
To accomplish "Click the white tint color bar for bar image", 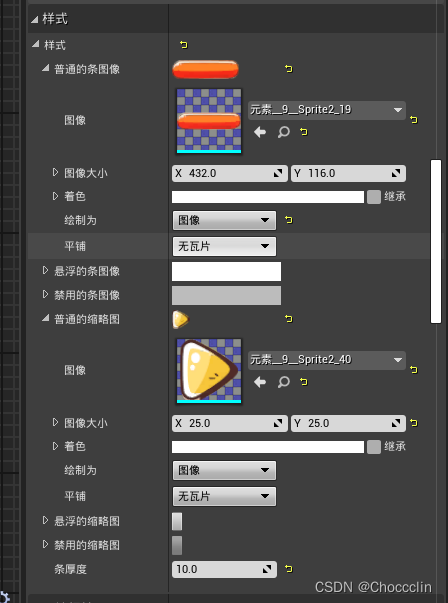I will (268, 197).
